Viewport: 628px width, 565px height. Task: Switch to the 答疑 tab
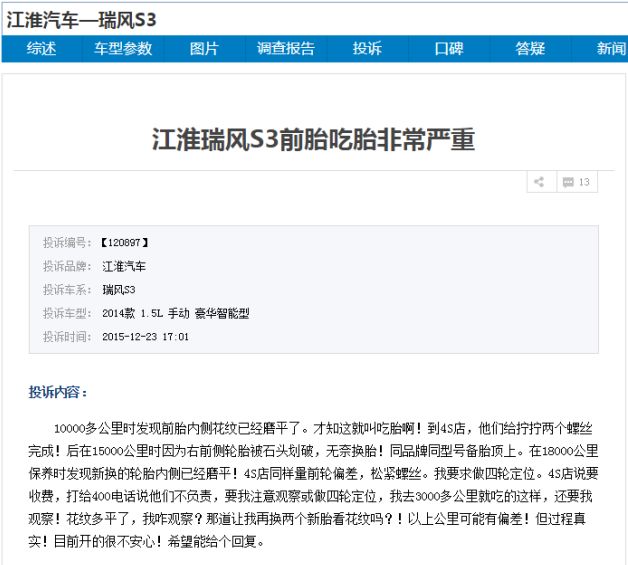(530, 49)
